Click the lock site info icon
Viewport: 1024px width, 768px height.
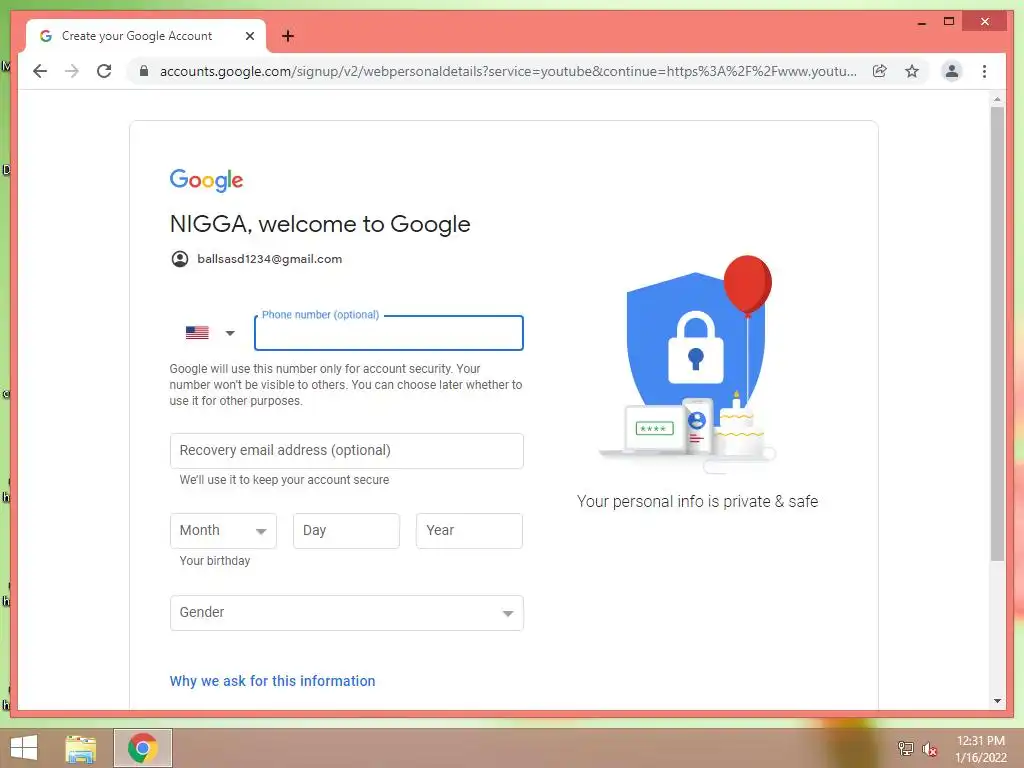coord(144,71)
